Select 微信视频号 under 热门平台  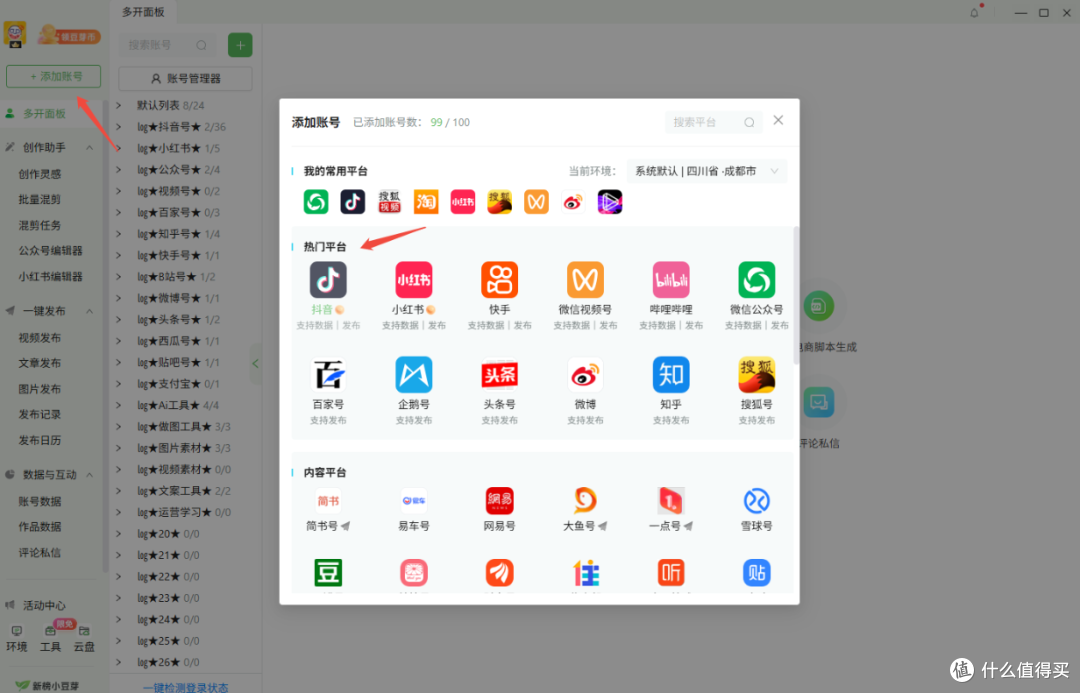585,280
